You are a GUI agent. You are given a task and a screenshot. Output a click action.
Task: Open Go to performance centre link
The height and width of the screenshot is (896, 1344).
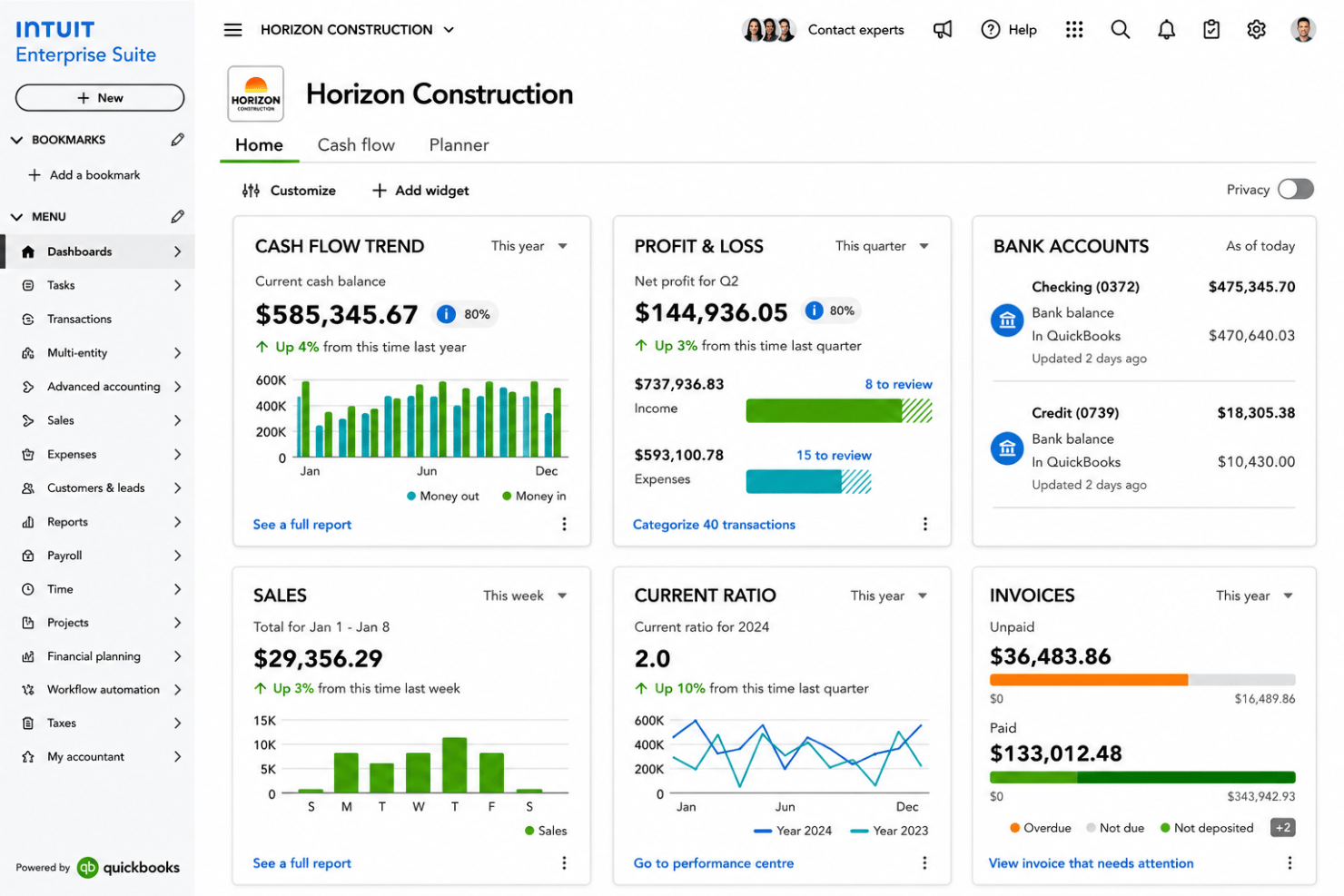point(714,863)
